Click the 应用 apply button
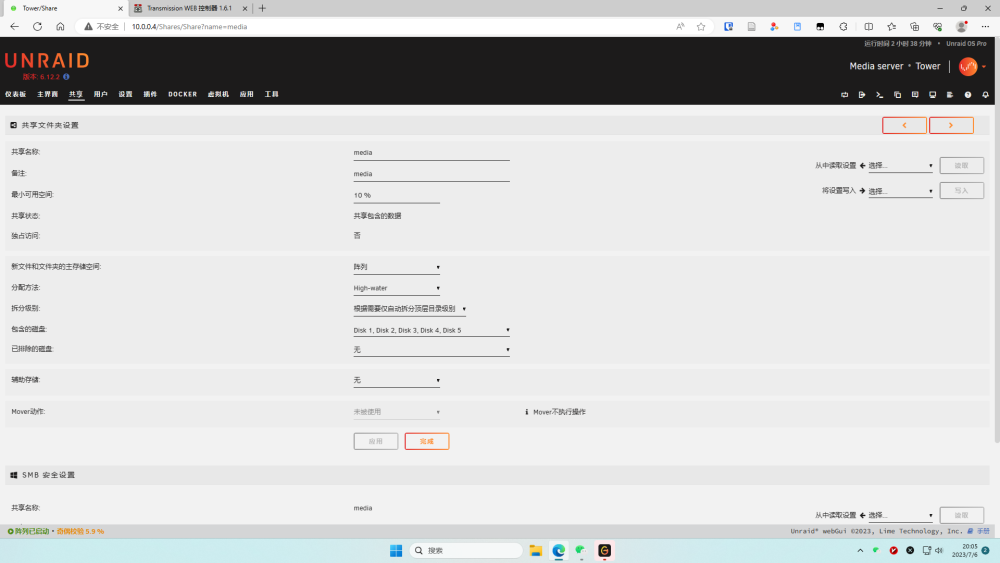 [376, 441]
